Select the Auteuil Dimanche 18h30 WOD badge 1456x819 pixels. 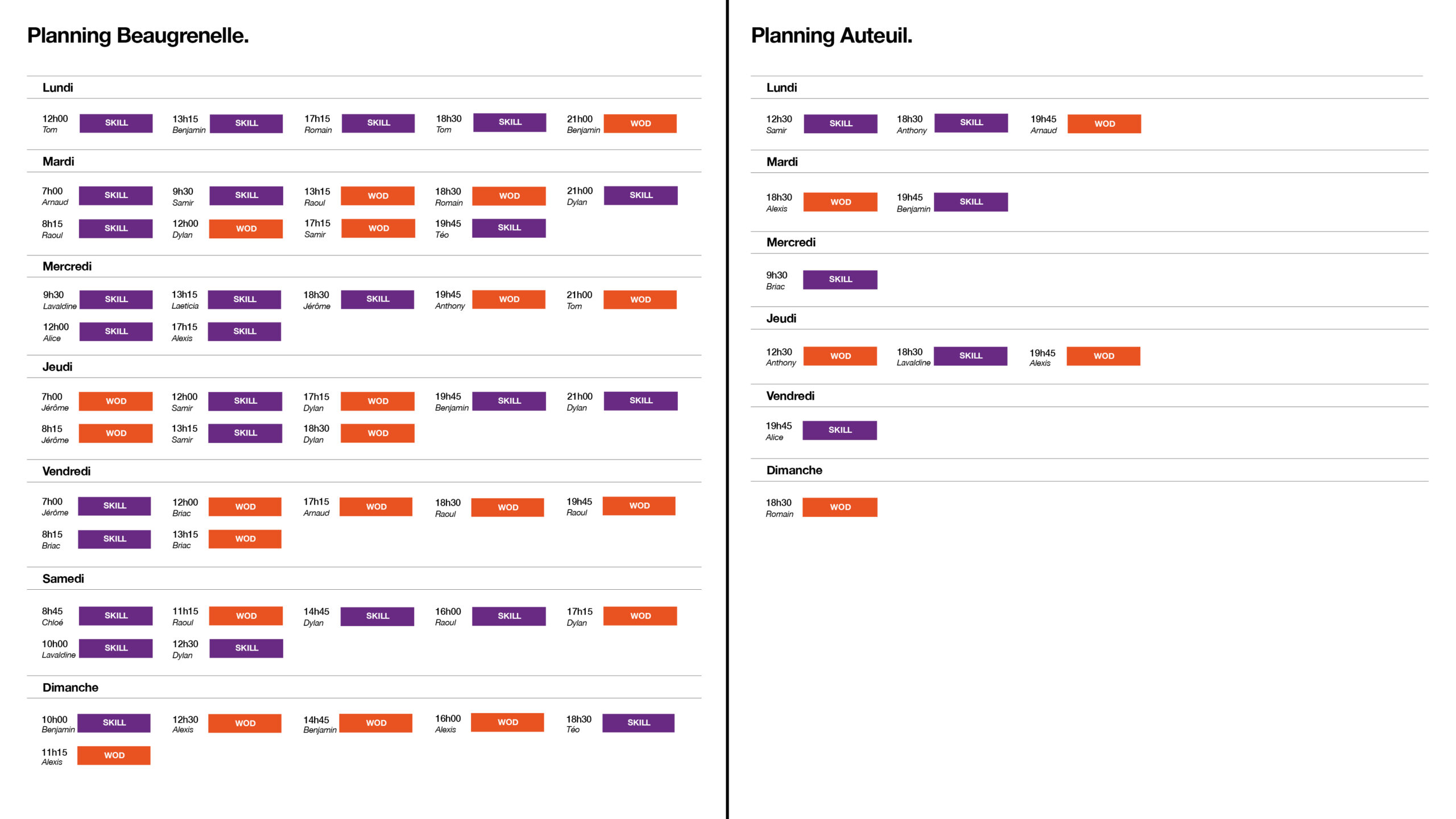[839, 507]
